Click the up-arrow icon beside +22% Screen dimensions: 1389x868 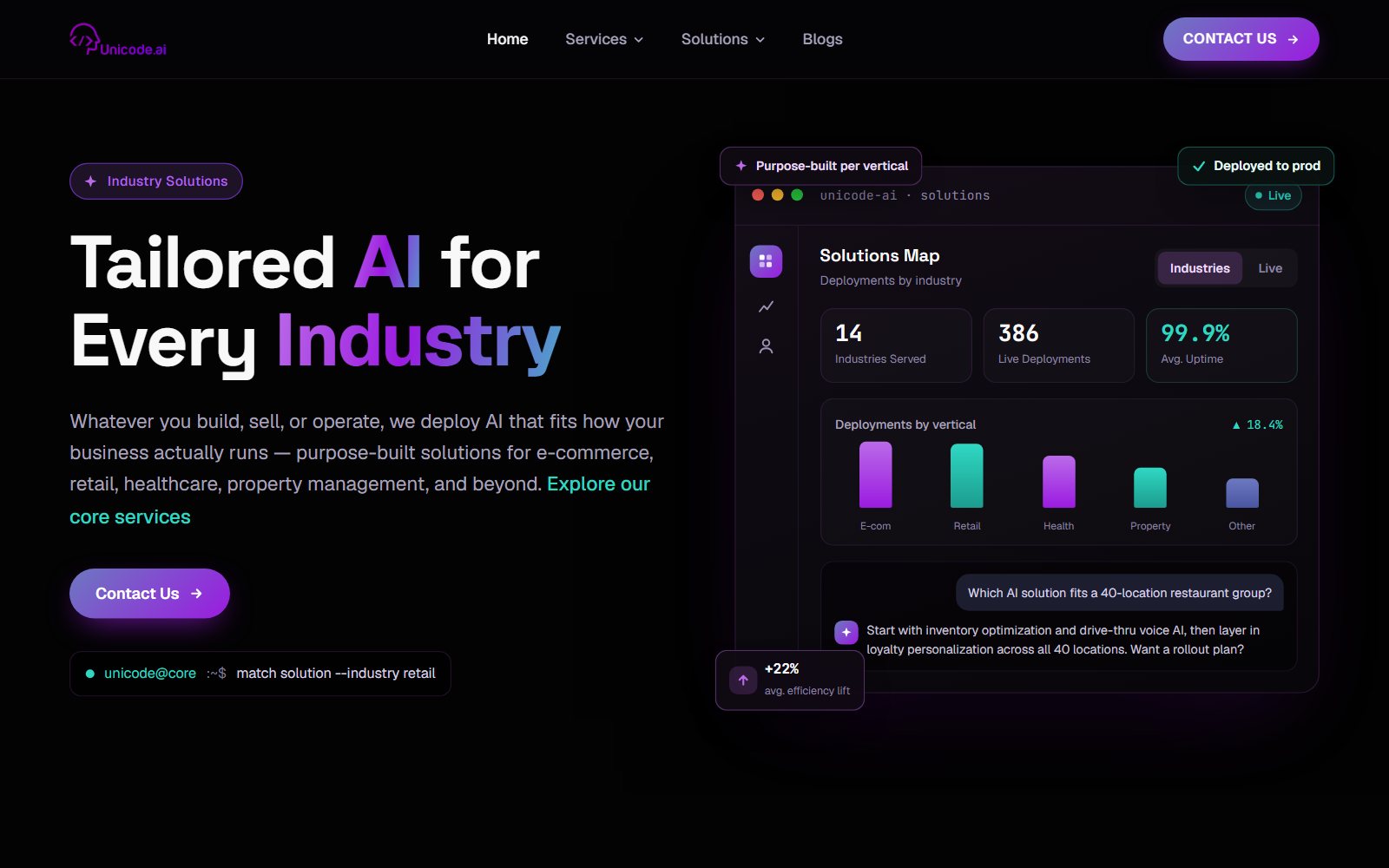(x=743, y=681)
